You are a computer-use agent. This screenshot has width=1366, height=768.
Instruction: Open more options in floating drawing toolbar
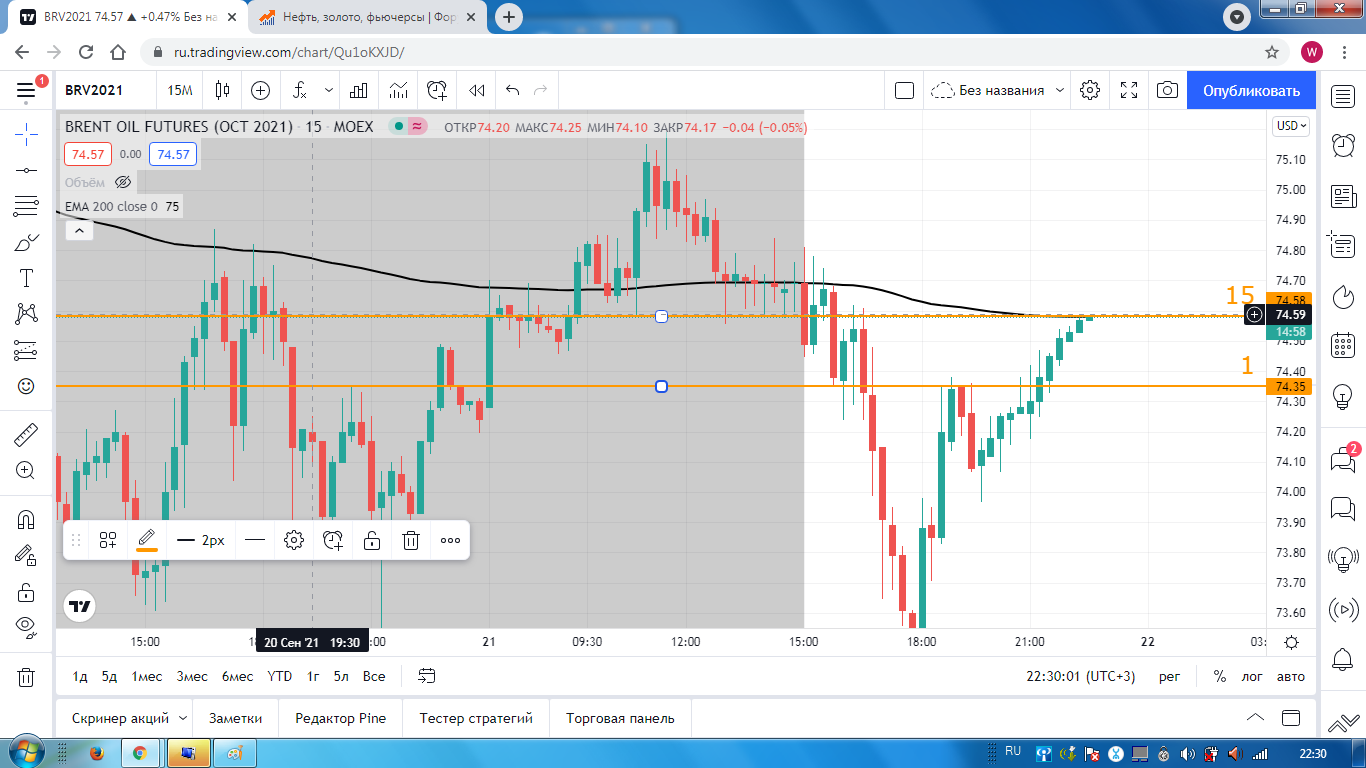(450, 540)
